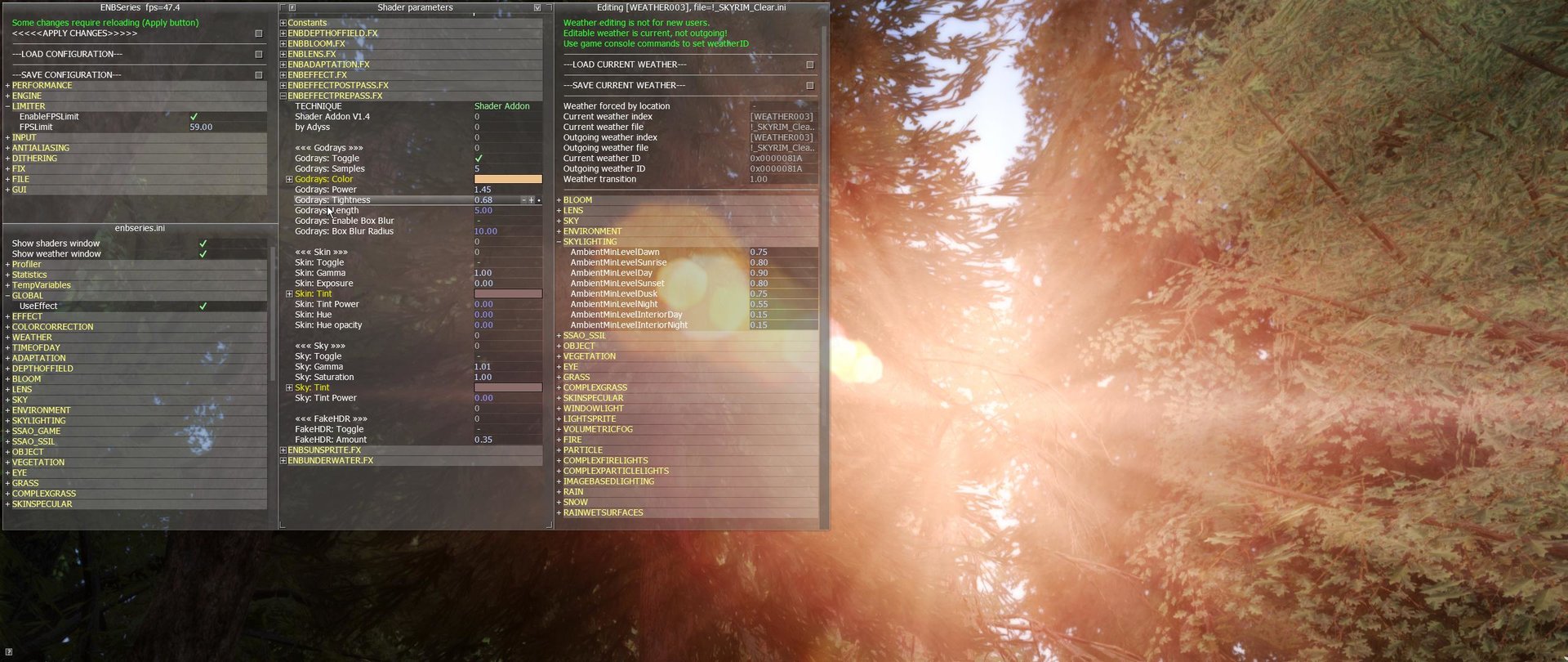Pick the Godrays: Color orange swatch
Viewport: 1568px width, 662px height.
pos(507,179)
